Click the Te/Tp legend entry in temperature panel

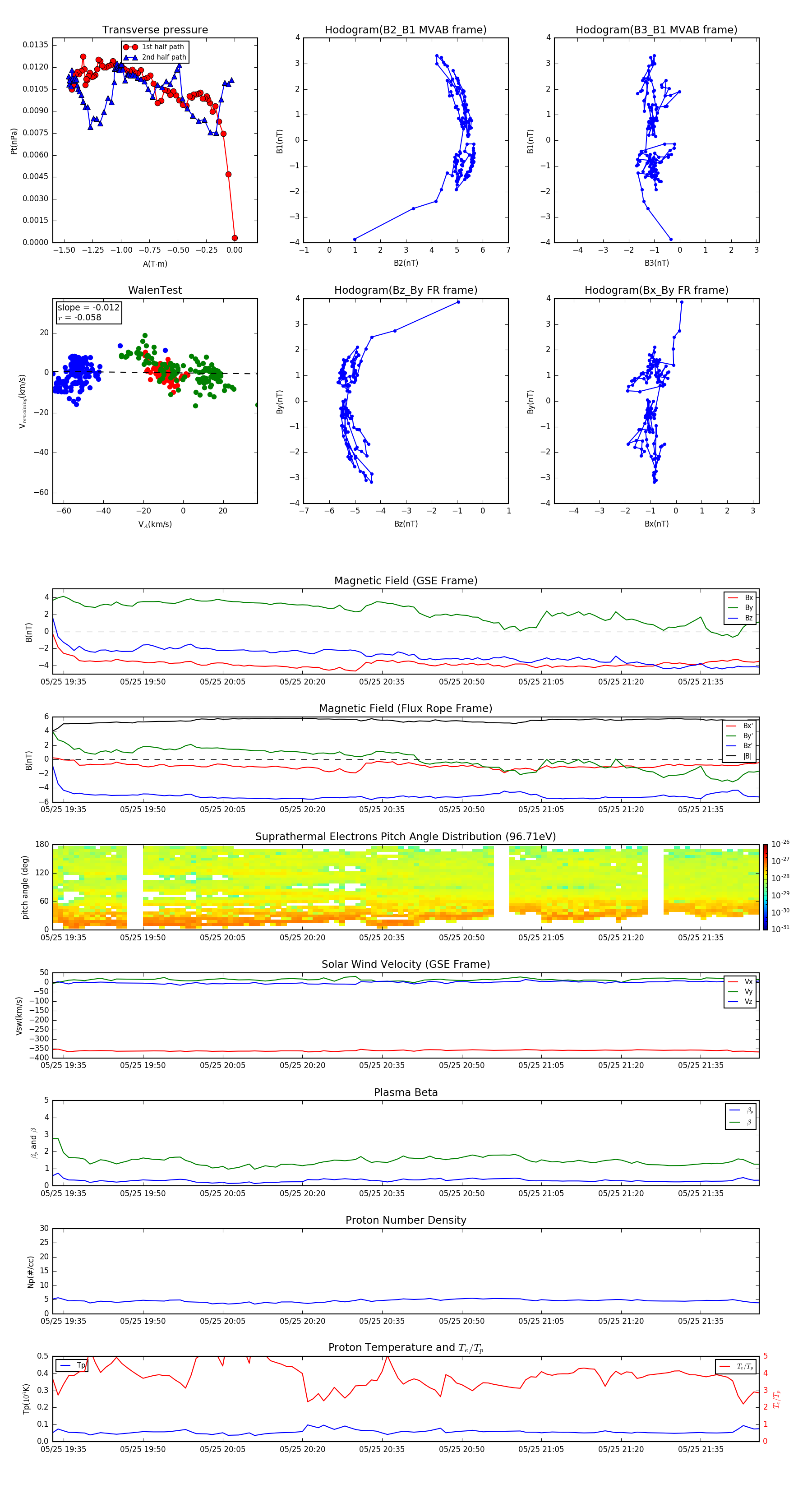click(x=736, y=1366)
